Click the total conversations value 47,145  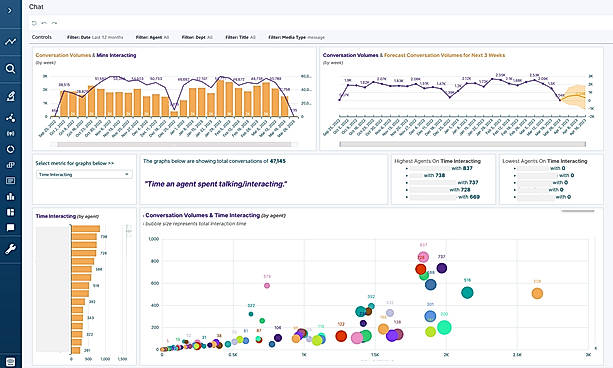[278, 161]
